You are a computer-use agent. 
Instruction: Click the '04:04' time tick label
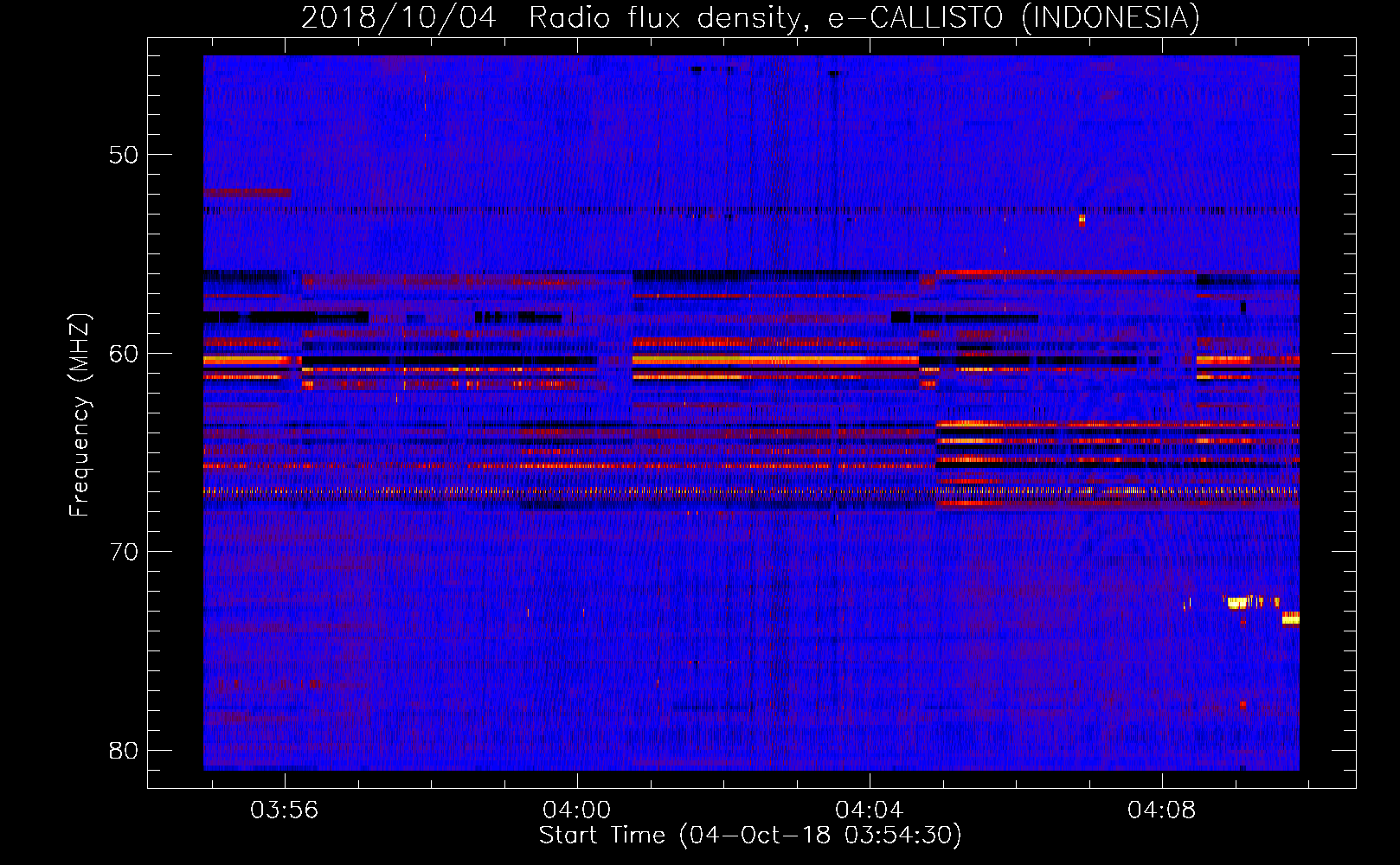pos(870,811)
